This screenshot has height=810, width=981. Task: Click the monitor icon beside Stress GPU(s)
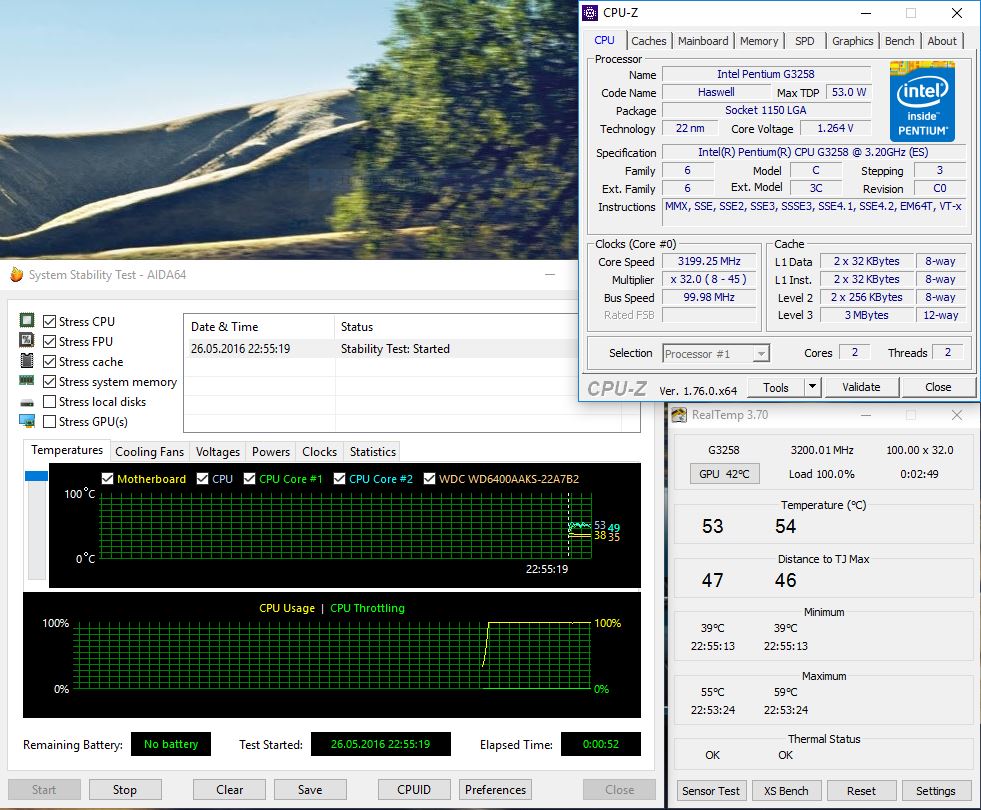pos(27,421)
